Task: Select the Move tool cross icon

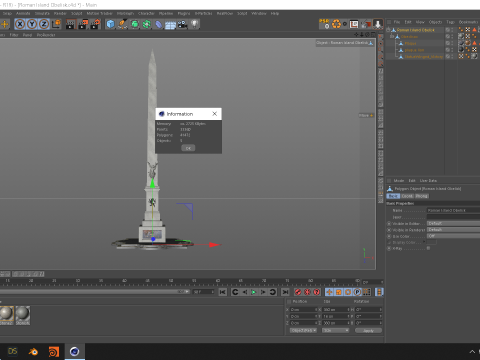Action: coord(5,24)
